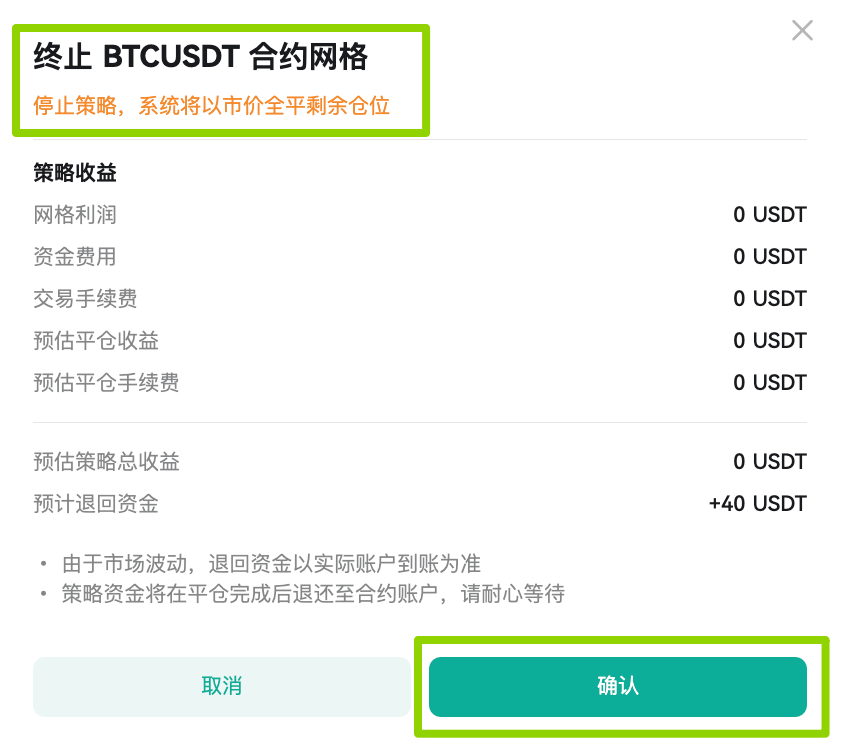
Task: Click the 预估策略总收益 label
Action: [106, 462]
